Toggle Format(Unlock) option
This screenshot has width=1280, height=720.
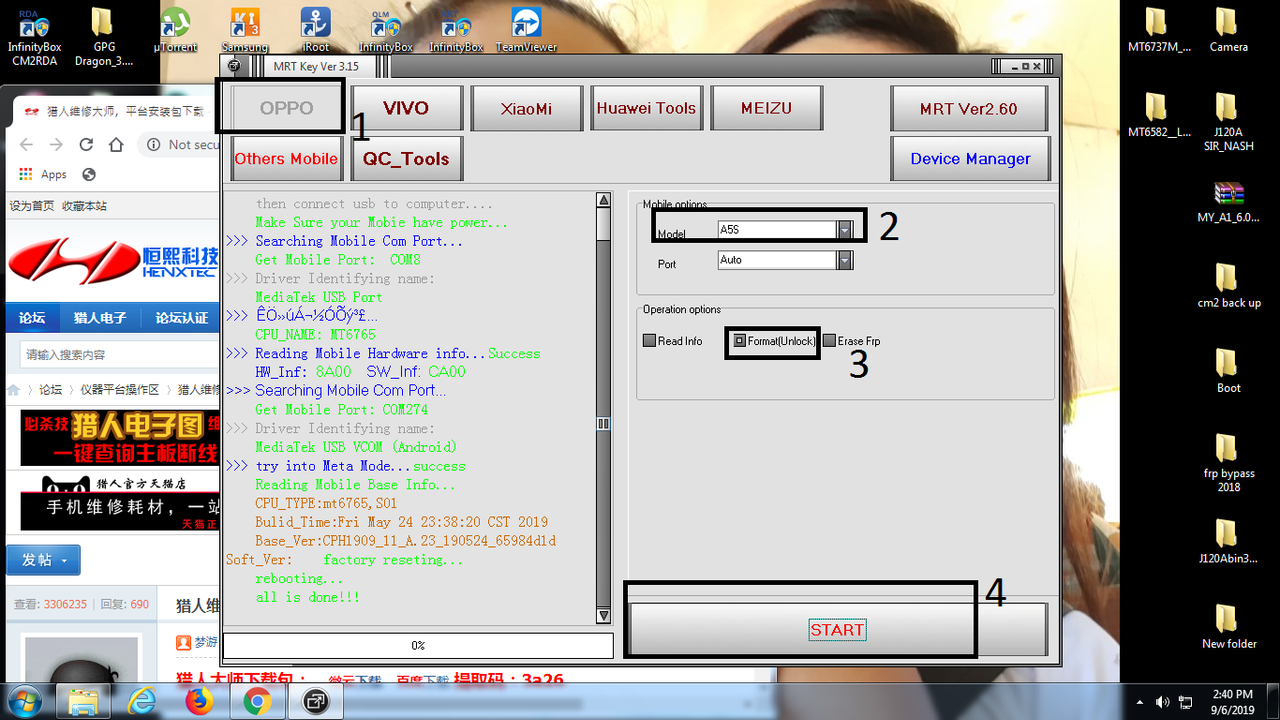(x=774, y=341)
